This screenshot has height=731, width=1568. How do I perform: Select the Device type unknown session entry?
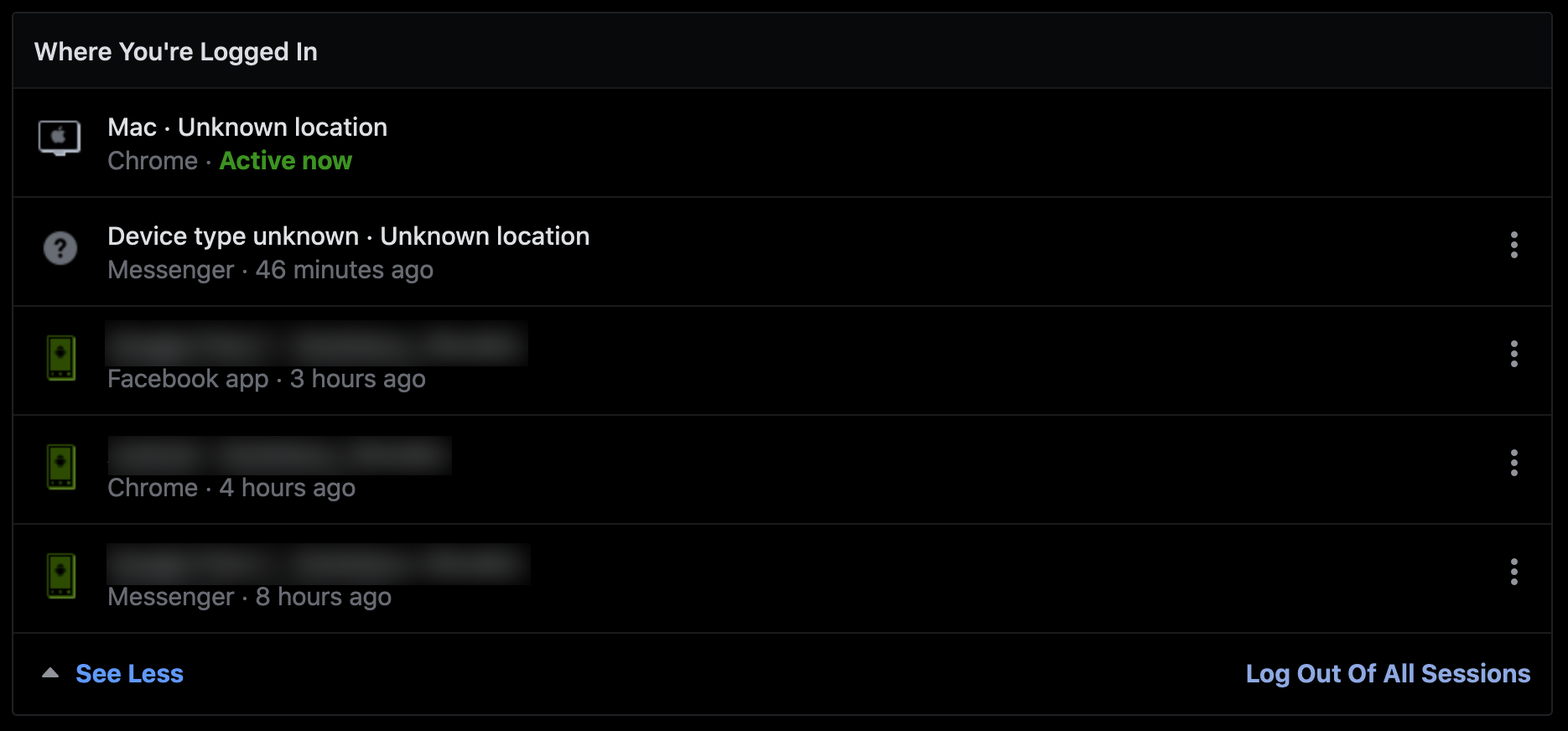pos(348,236)
